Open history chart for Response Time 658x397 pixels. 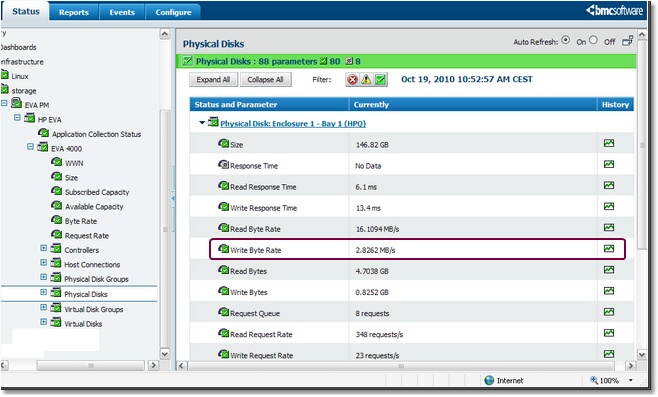coord(609,164)
